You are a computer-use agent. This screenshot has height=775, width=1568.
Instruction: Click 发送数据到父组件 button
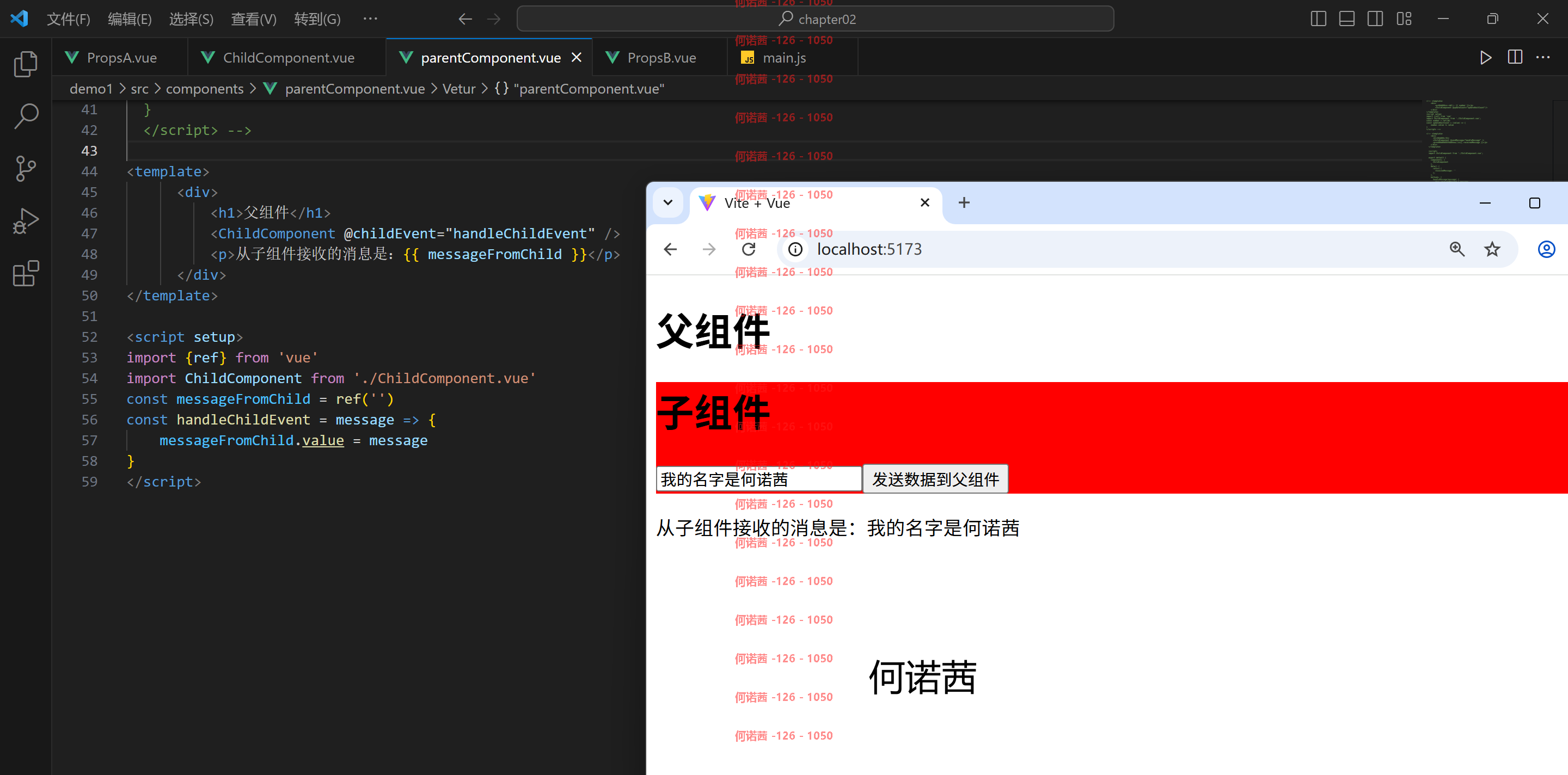[x=935, y=479]
